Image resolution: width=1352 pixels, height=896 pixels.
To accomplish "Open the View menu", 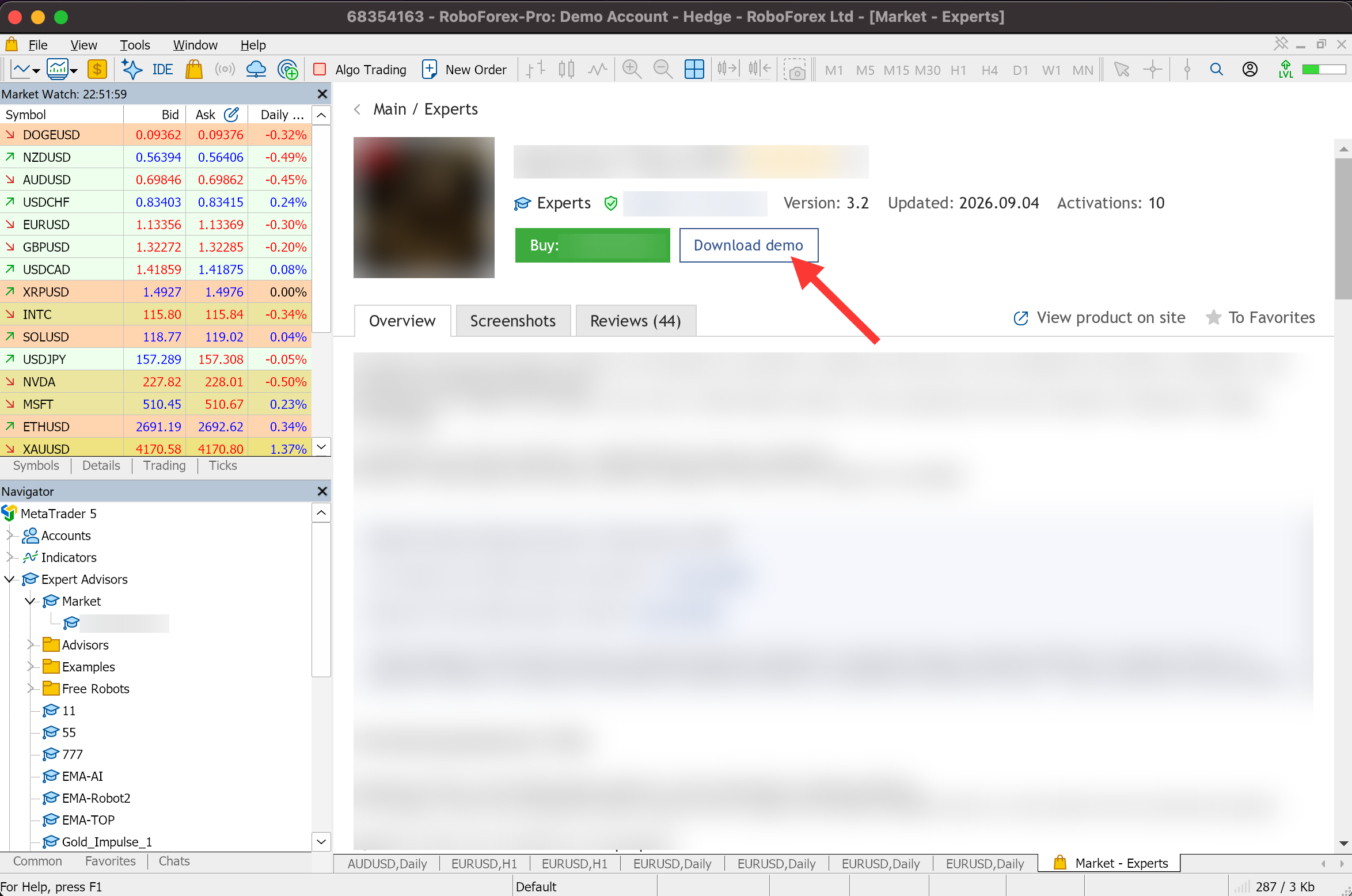I will pos(84,45).
